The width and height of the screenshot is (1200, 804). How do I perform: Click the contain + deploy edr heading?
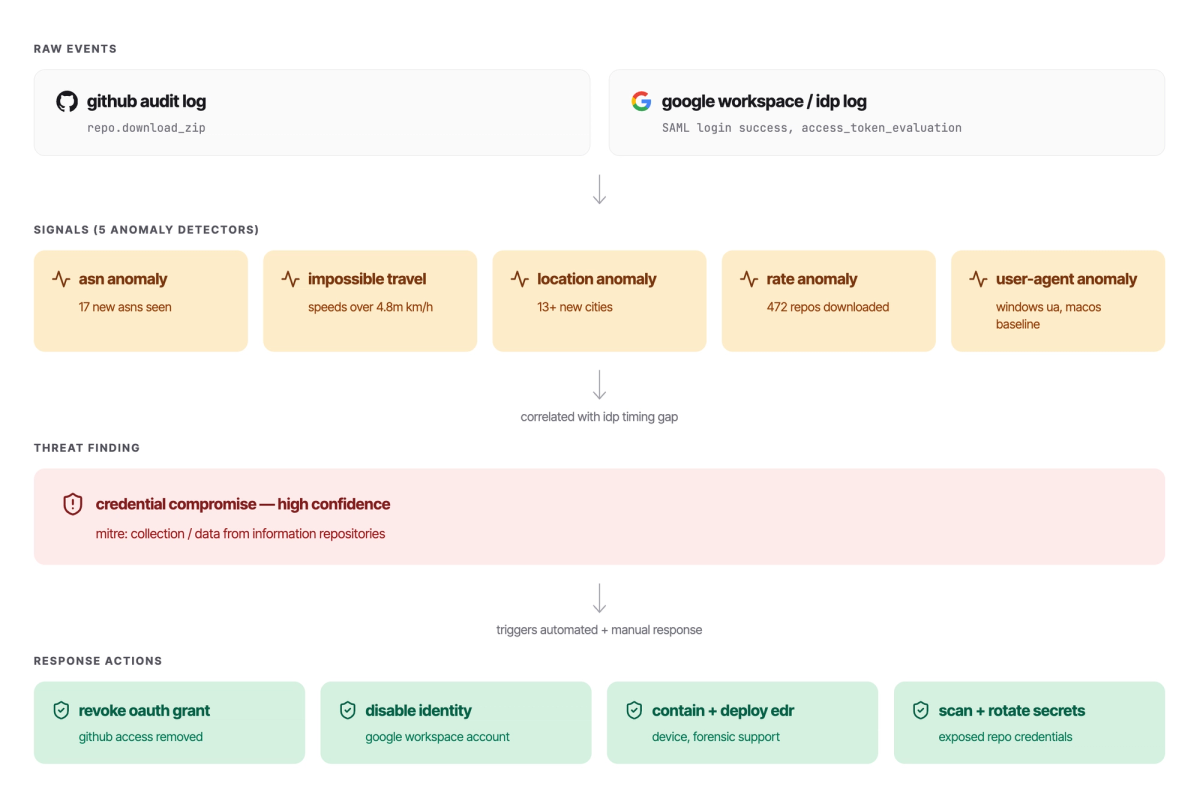(x=723, y=710)
